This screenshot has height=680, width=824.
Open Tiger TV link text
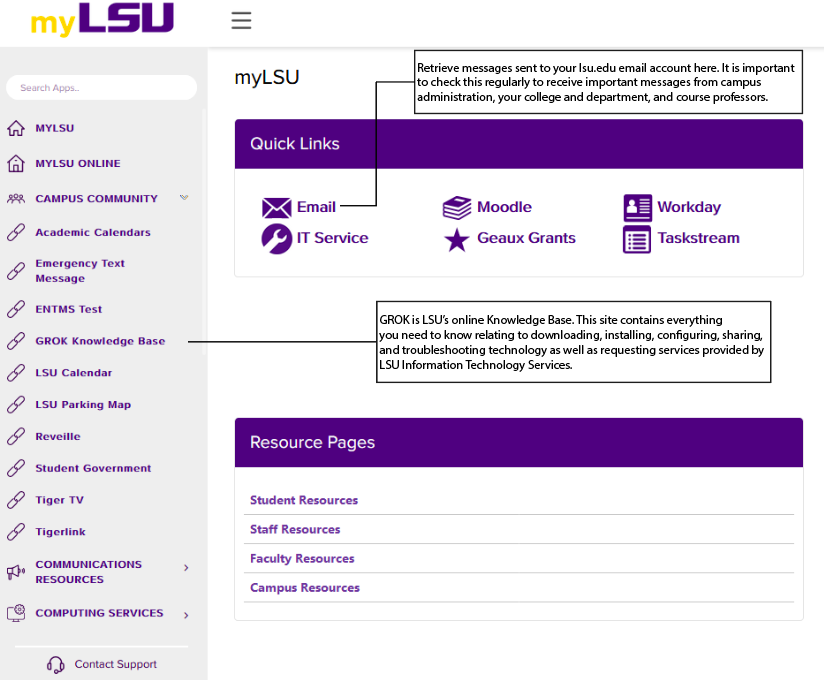coord(59,500)
